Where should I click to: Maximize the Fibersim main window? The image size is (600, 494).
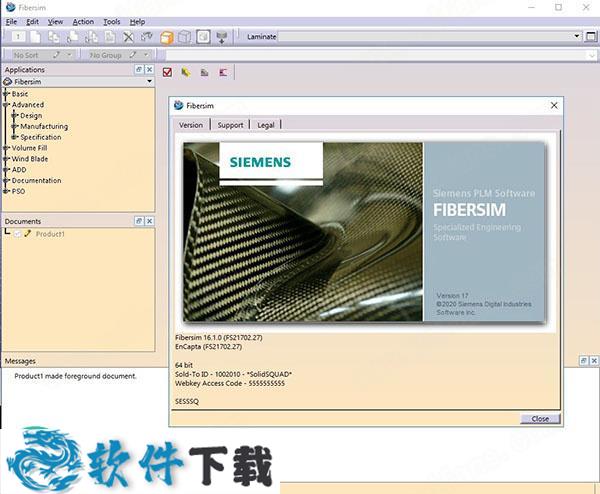point(558,7)
